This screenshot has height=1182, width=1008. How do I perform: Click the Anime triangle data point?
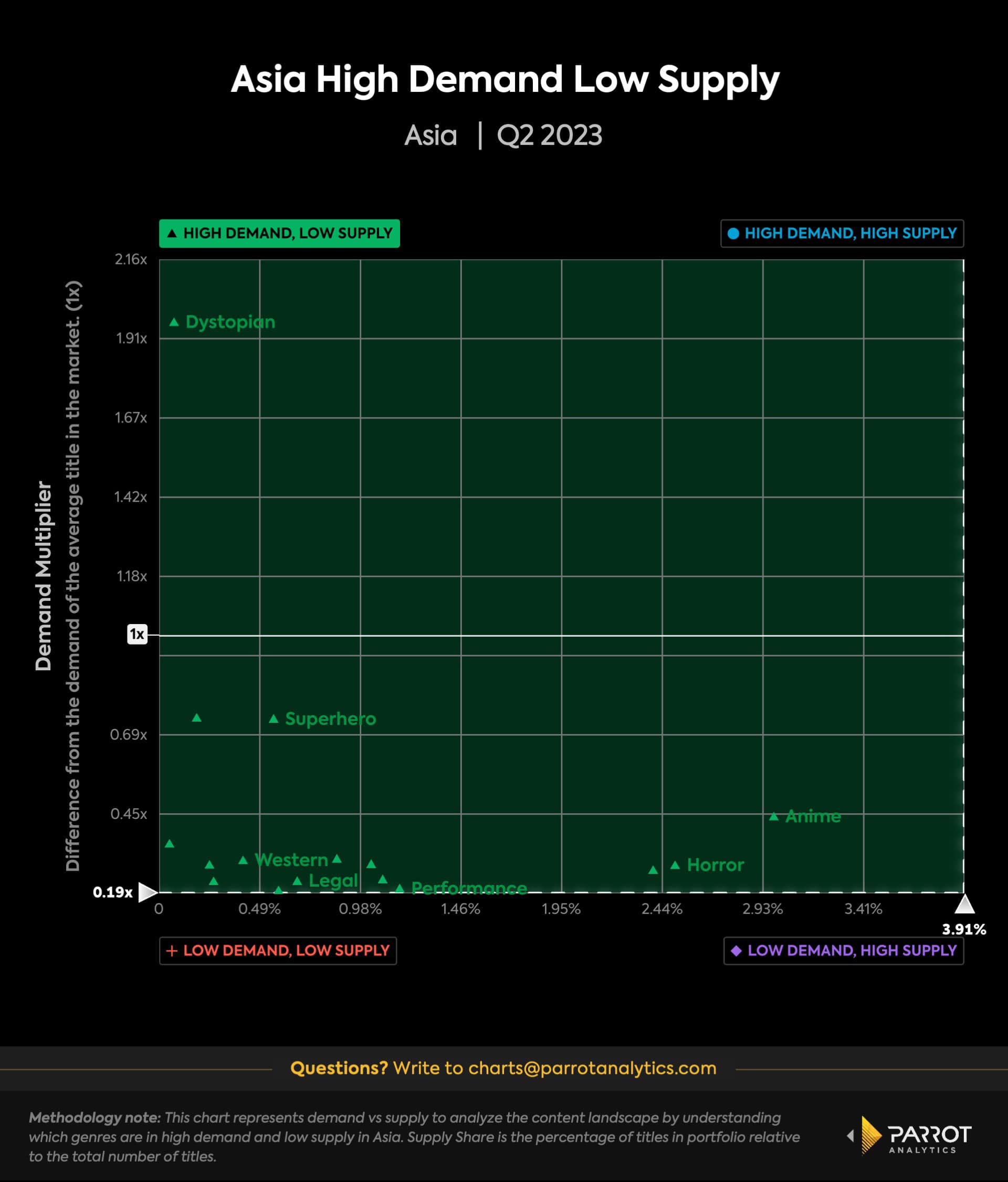(x=773, y=816)
